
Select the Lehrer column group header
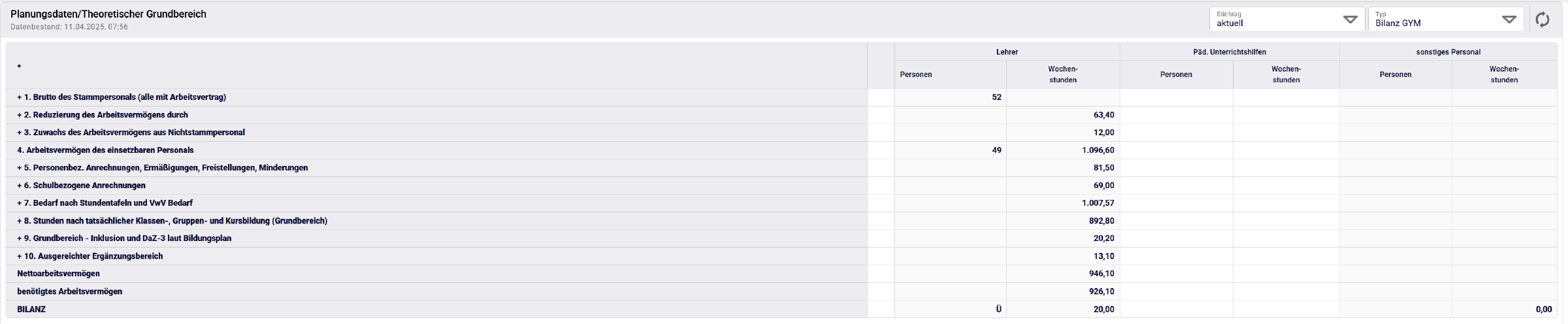pos(1007,52)
